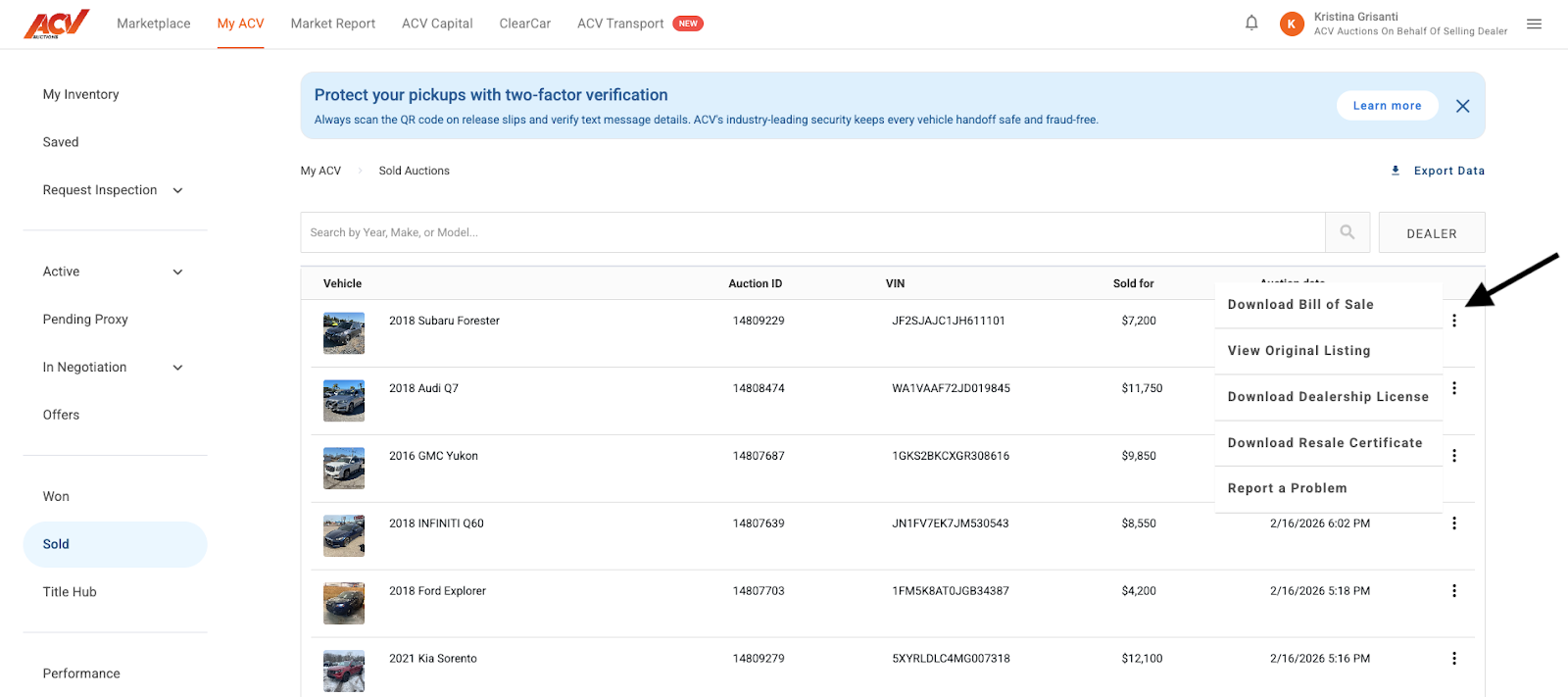Go to the Marketplace tab

click(x=154, y=24)
